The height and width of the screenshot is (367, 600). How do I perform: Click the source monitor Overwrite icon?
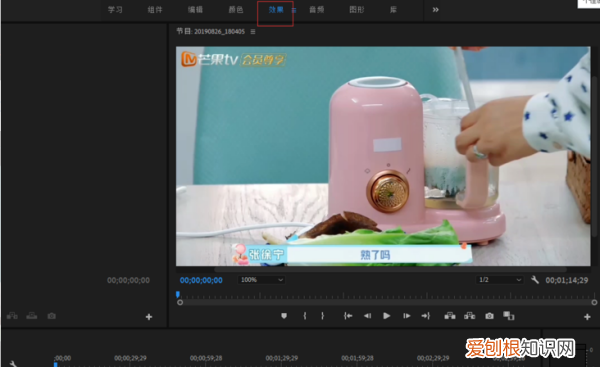coord(32,316)
